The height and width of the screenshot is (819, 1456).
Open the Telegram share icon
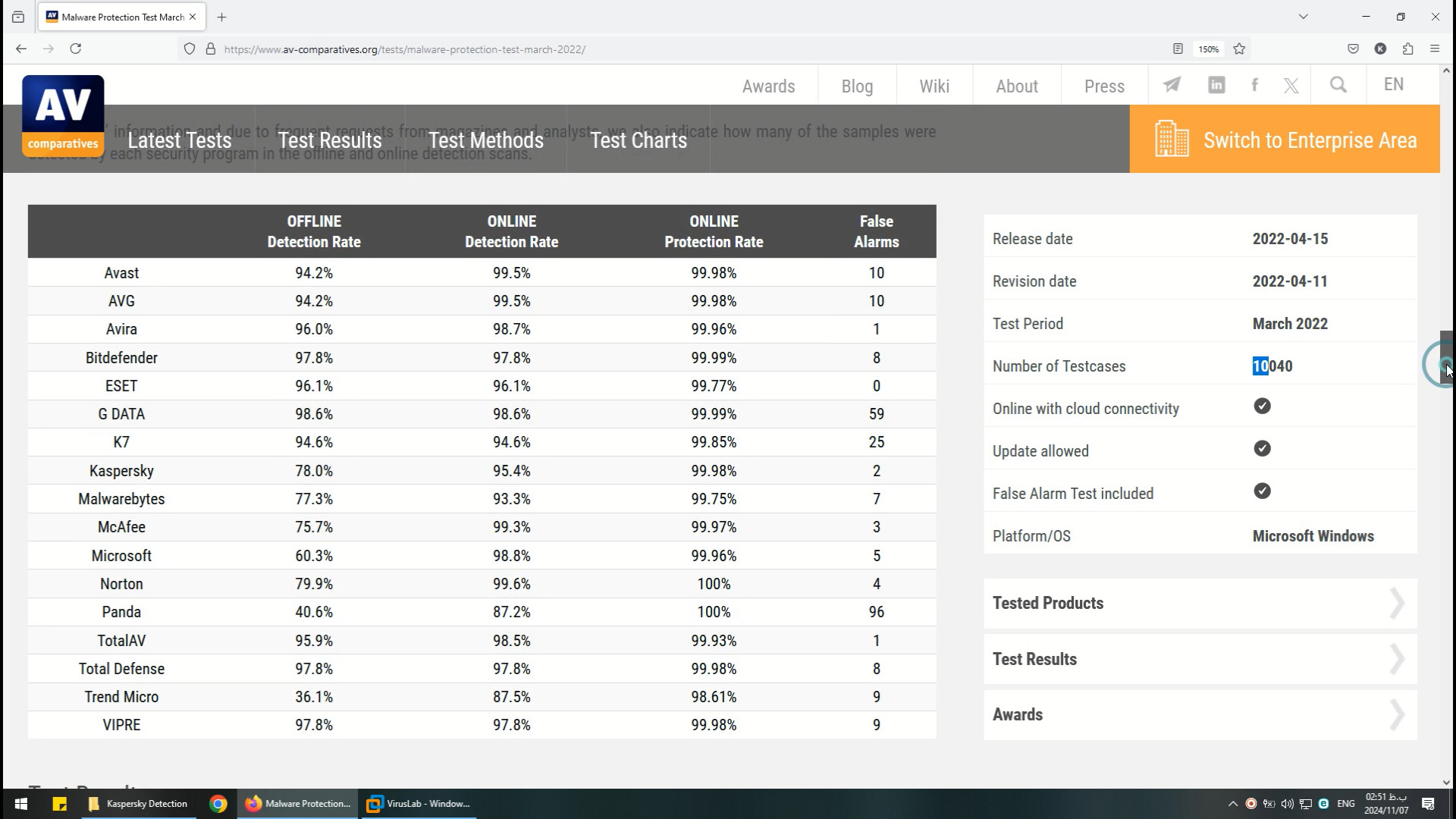click(x=1172, y=85)
